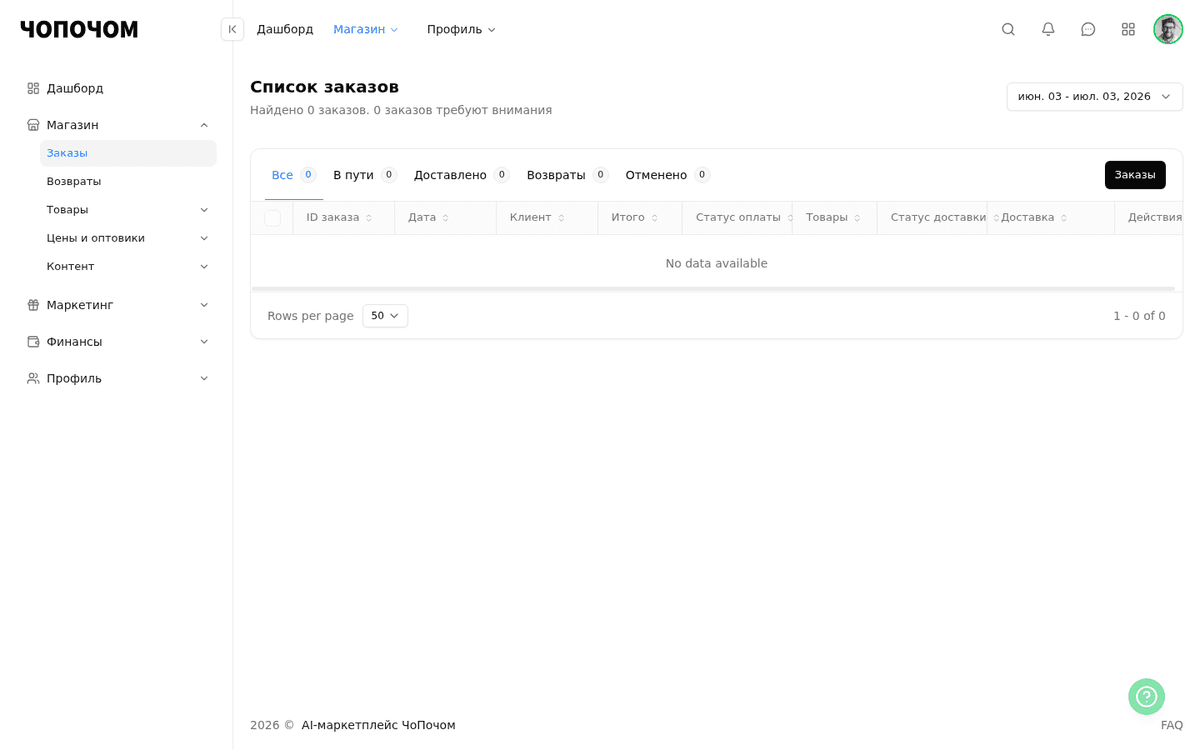Open the apps grid icon

(x=1128, y=29)
